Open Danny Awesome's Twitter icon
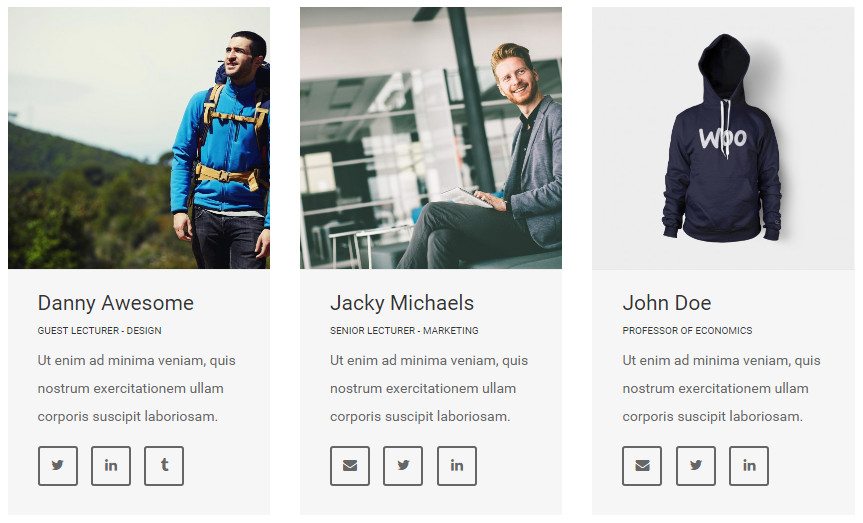 58,466
